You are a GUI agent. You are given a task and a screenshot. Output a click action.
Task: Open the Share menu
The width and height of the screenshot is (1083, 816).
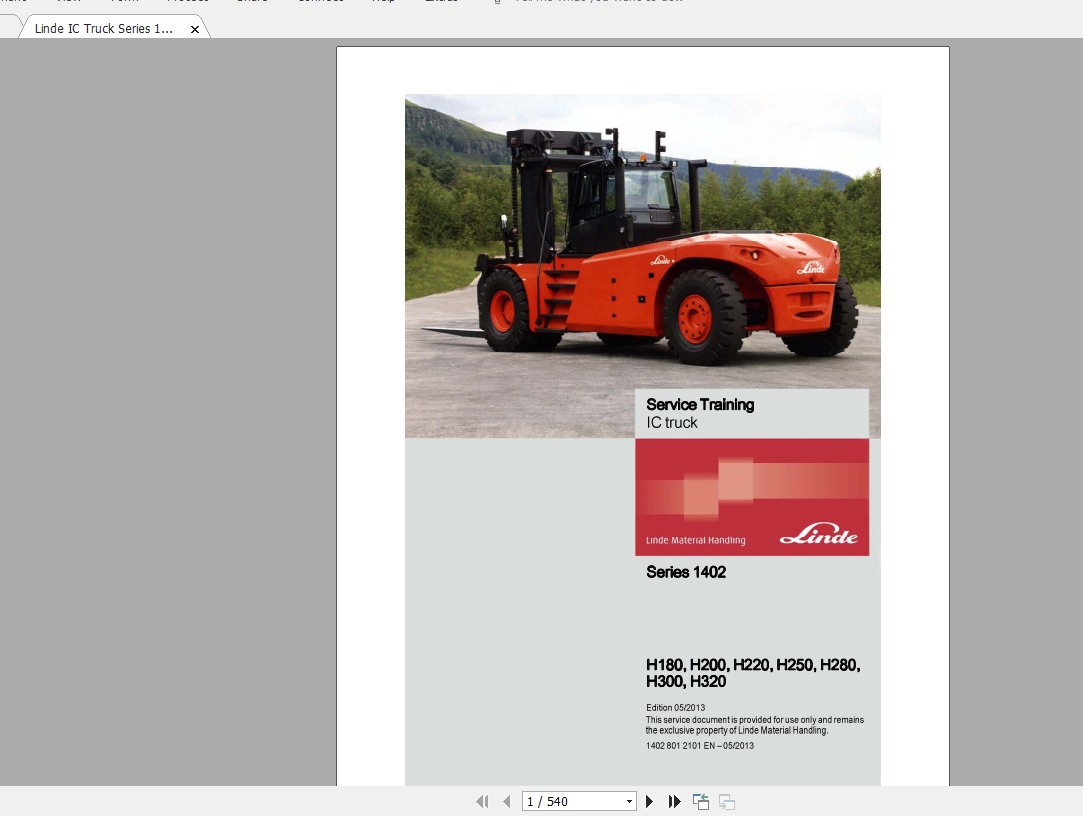click(x=252, y=2)
